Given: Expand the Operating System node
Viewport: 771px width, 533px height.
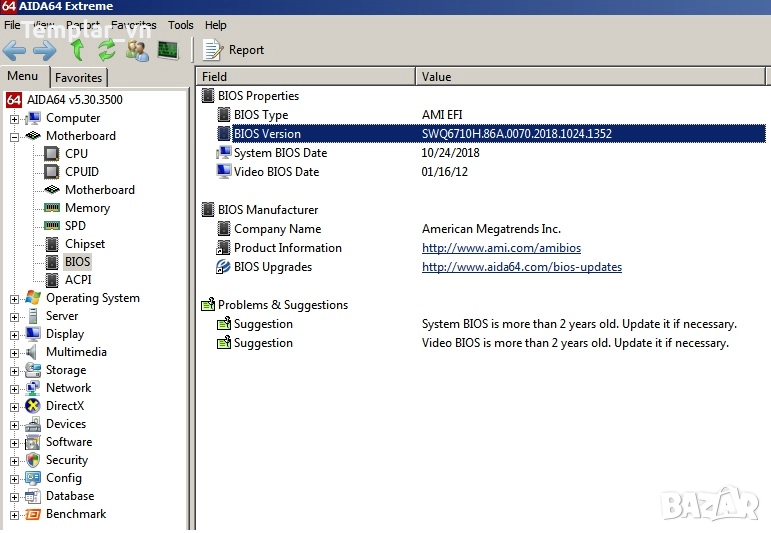Looking at the screenshot, I should (x=15, y=298).
